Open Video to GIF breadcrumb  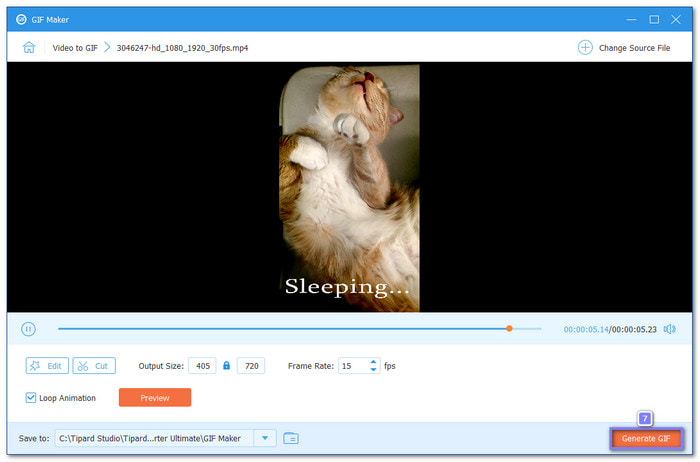tap(75, 48)
